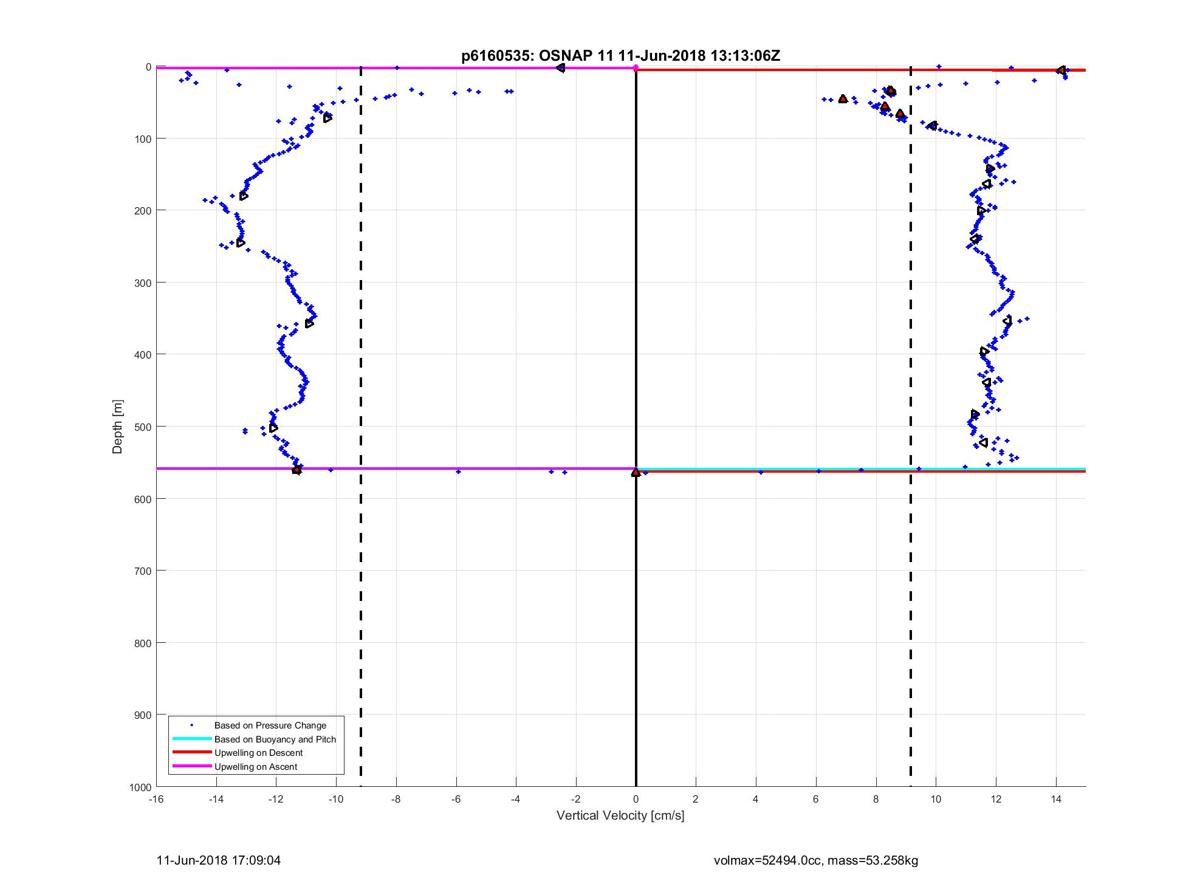Screen dimensions: 1200x885
Task: Click y-axis tick label 100
Action: tap(141, 139)
